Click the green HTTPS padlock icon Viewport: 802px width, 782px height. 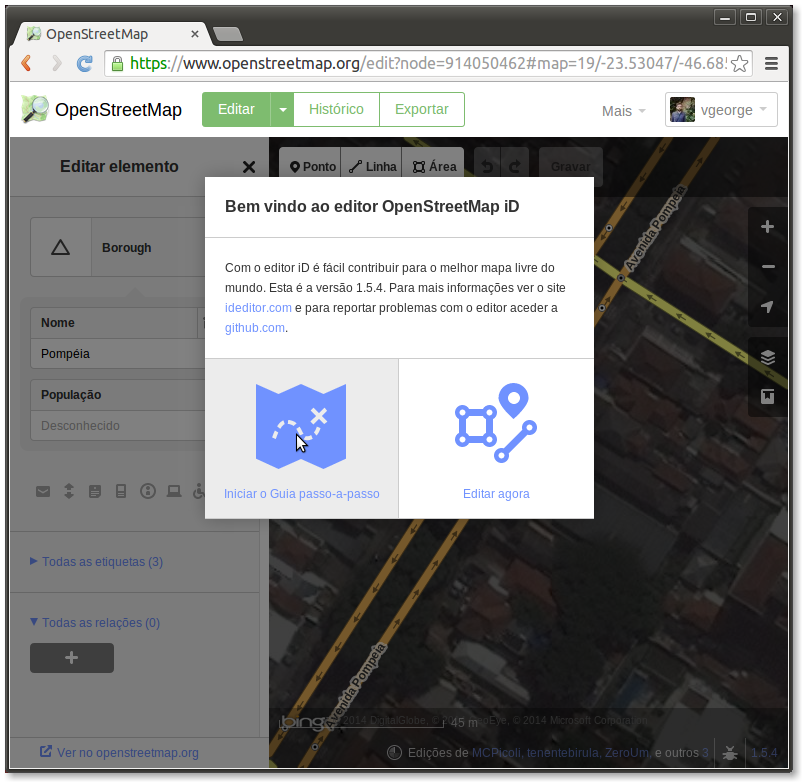(118, 64)
